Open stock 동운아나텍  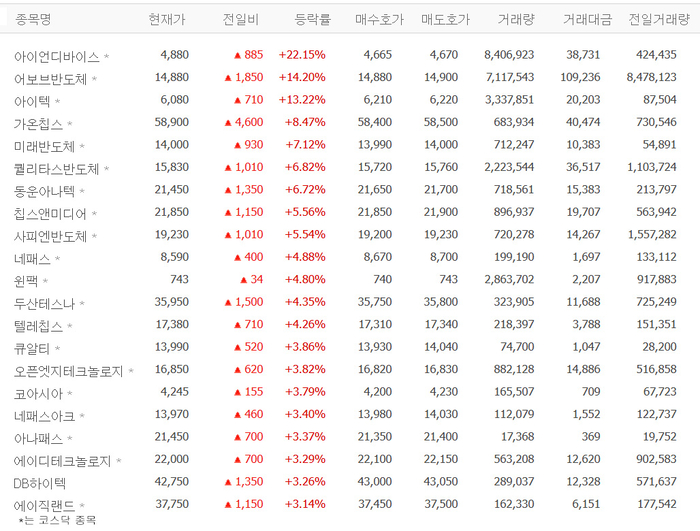[44, 191]
